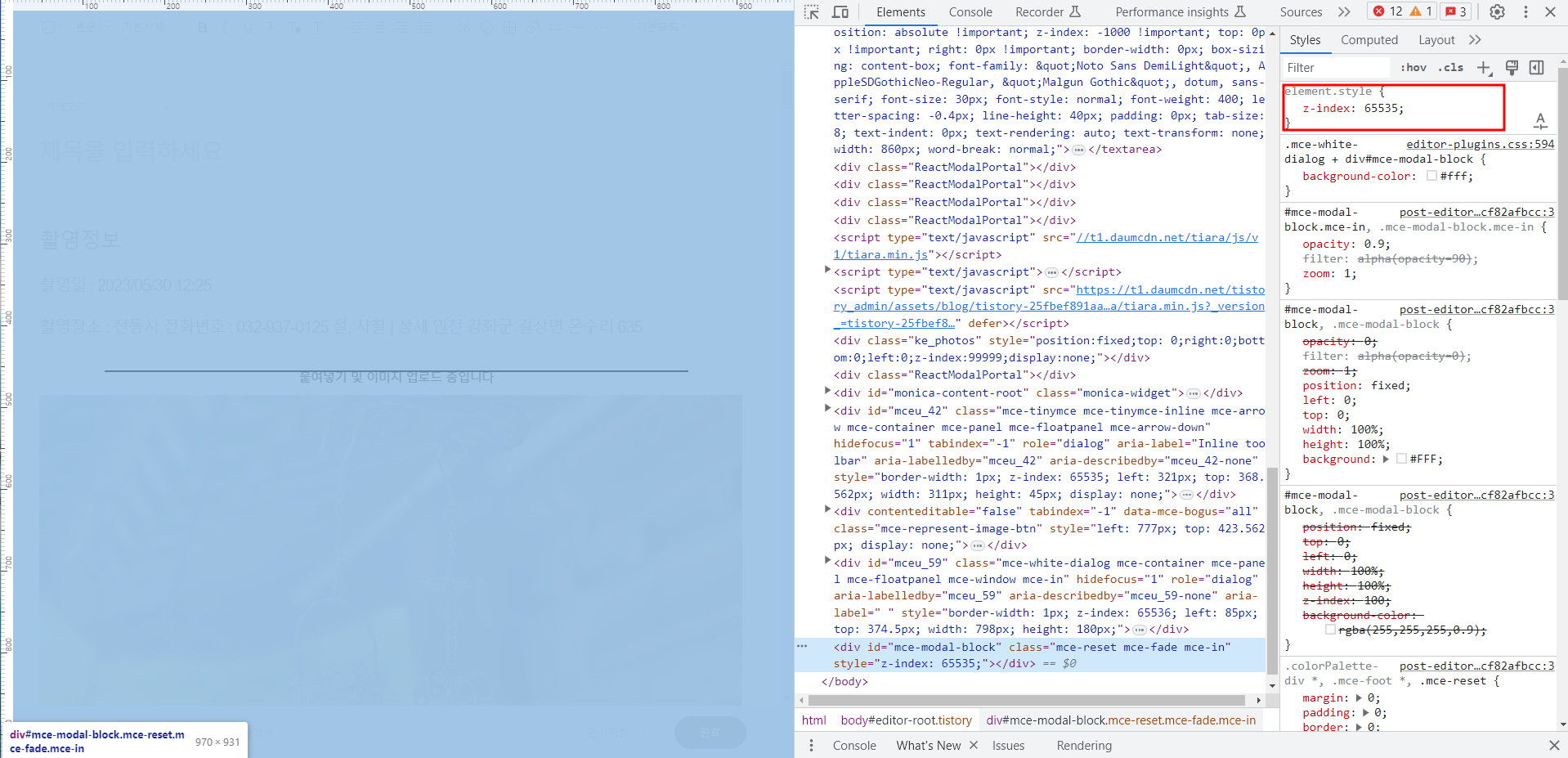Open the Console drawer tab

854,745
